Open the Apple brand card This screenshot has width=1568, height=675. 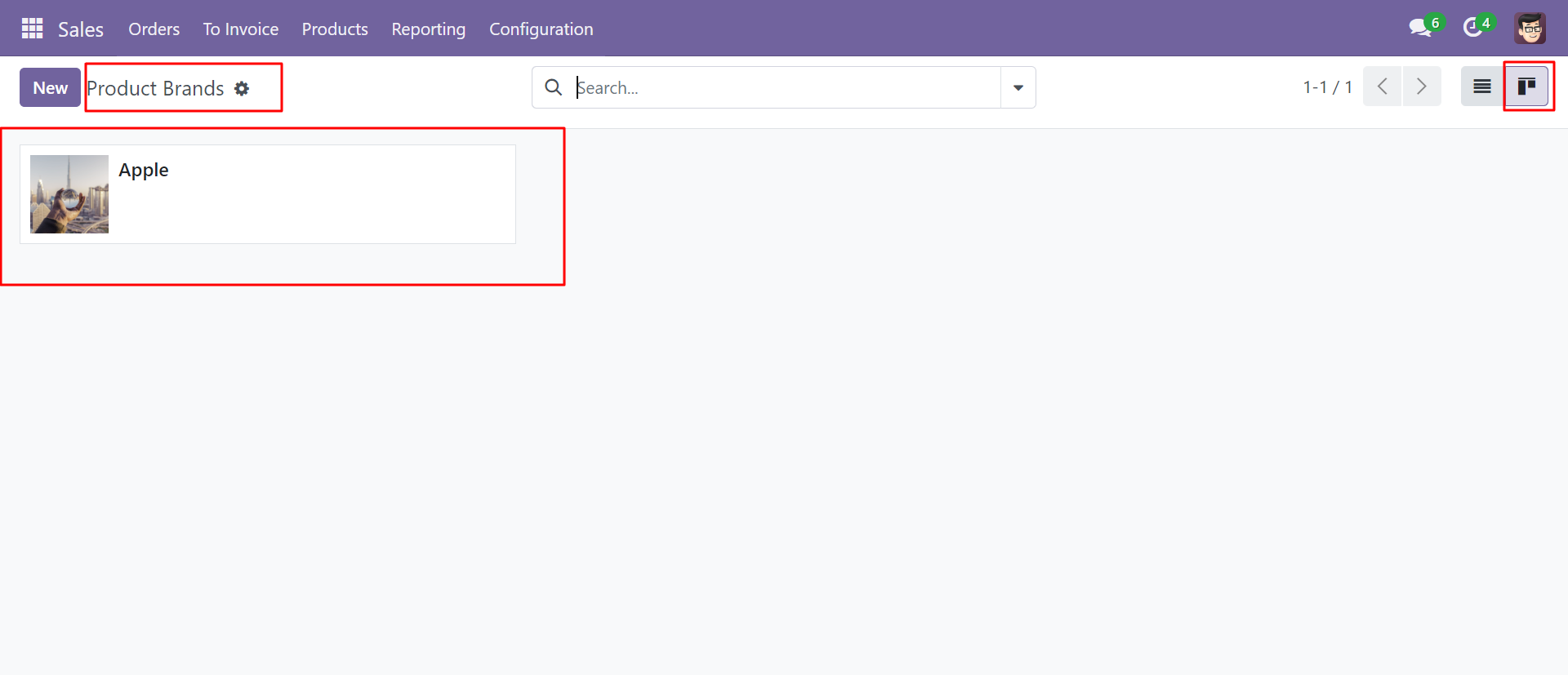(x=268, y=194)
